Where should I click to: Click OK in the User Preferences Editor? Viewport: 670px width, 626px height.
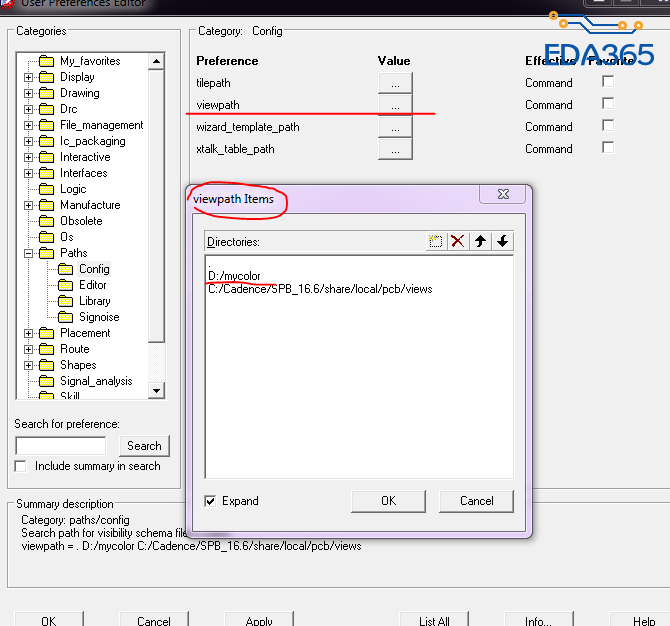point(49,620)
